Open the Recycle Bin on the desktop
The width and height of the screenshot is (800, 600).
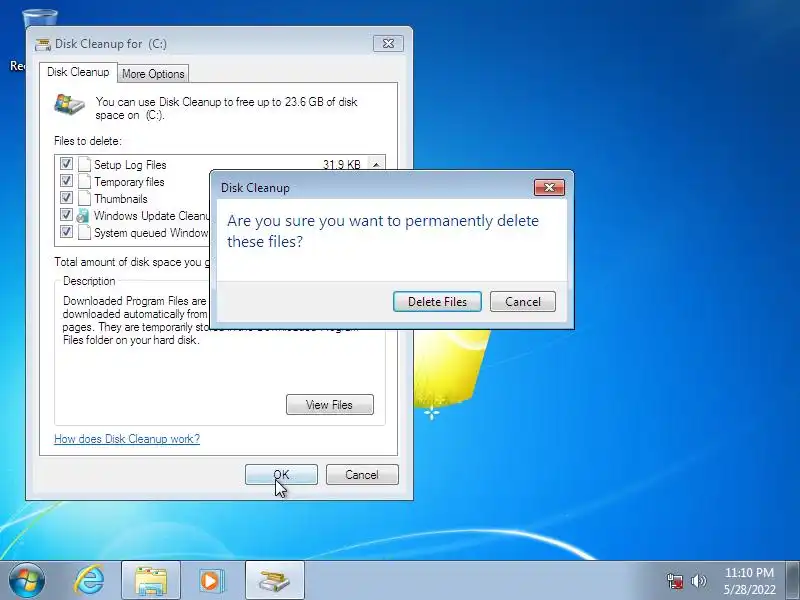point(40,18)
